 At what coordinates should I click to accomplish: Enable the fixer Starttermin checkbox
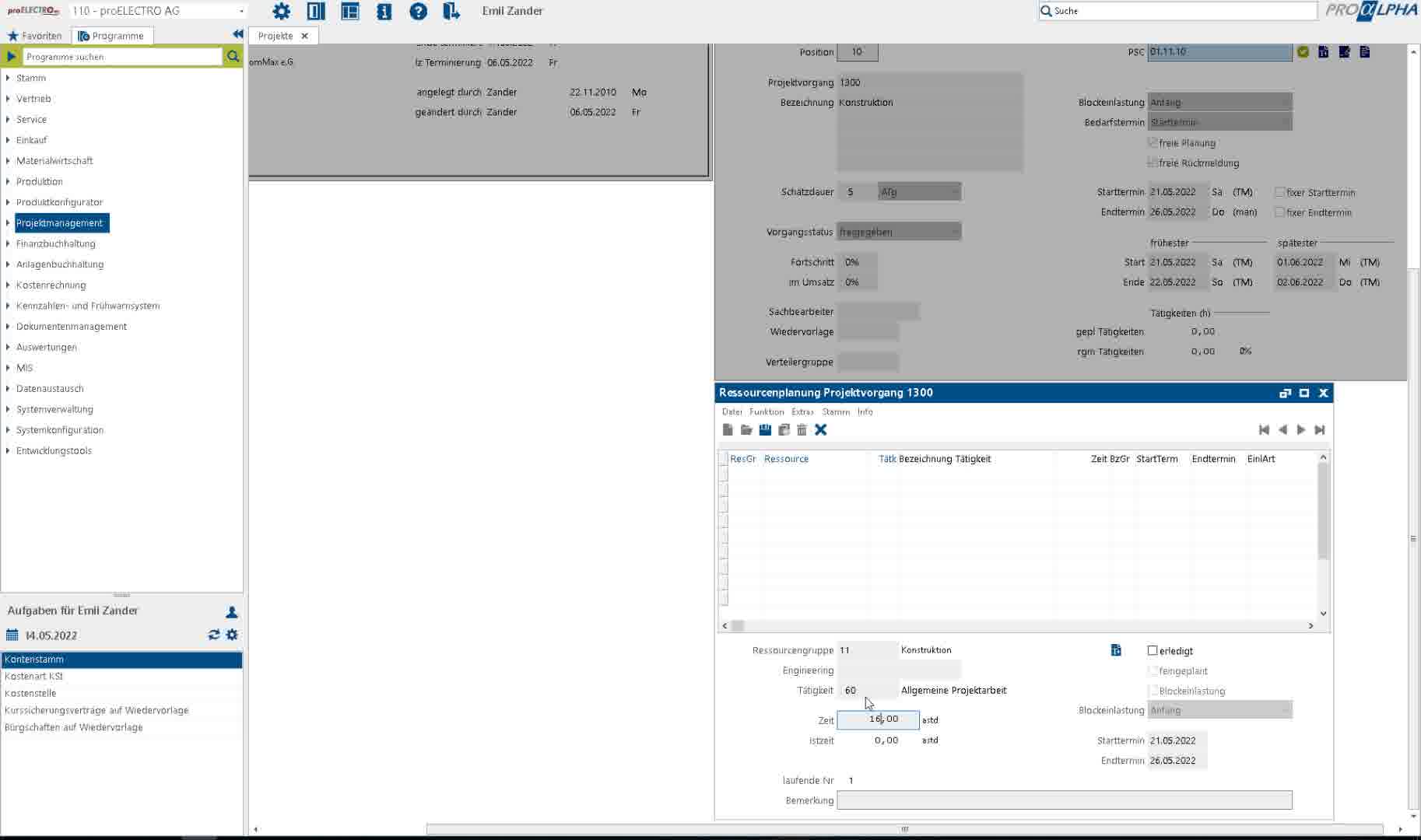pos(1279,192)
